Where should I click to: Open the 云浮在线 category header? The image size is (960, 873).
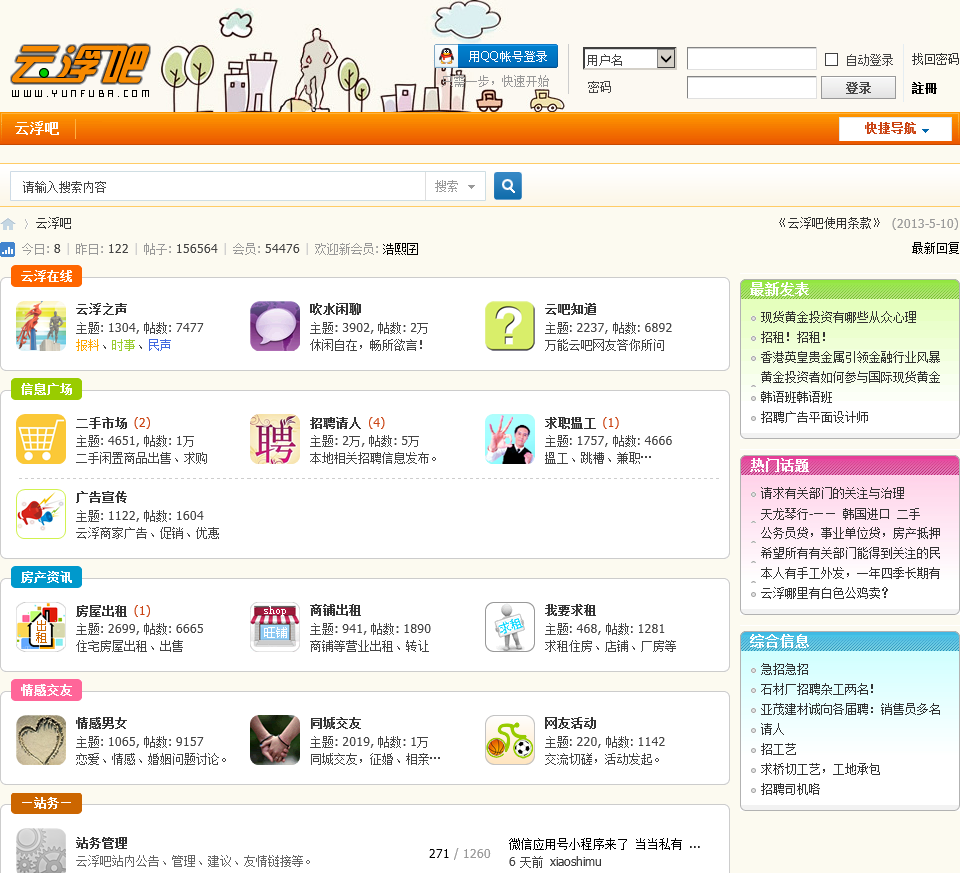point(47,276)
